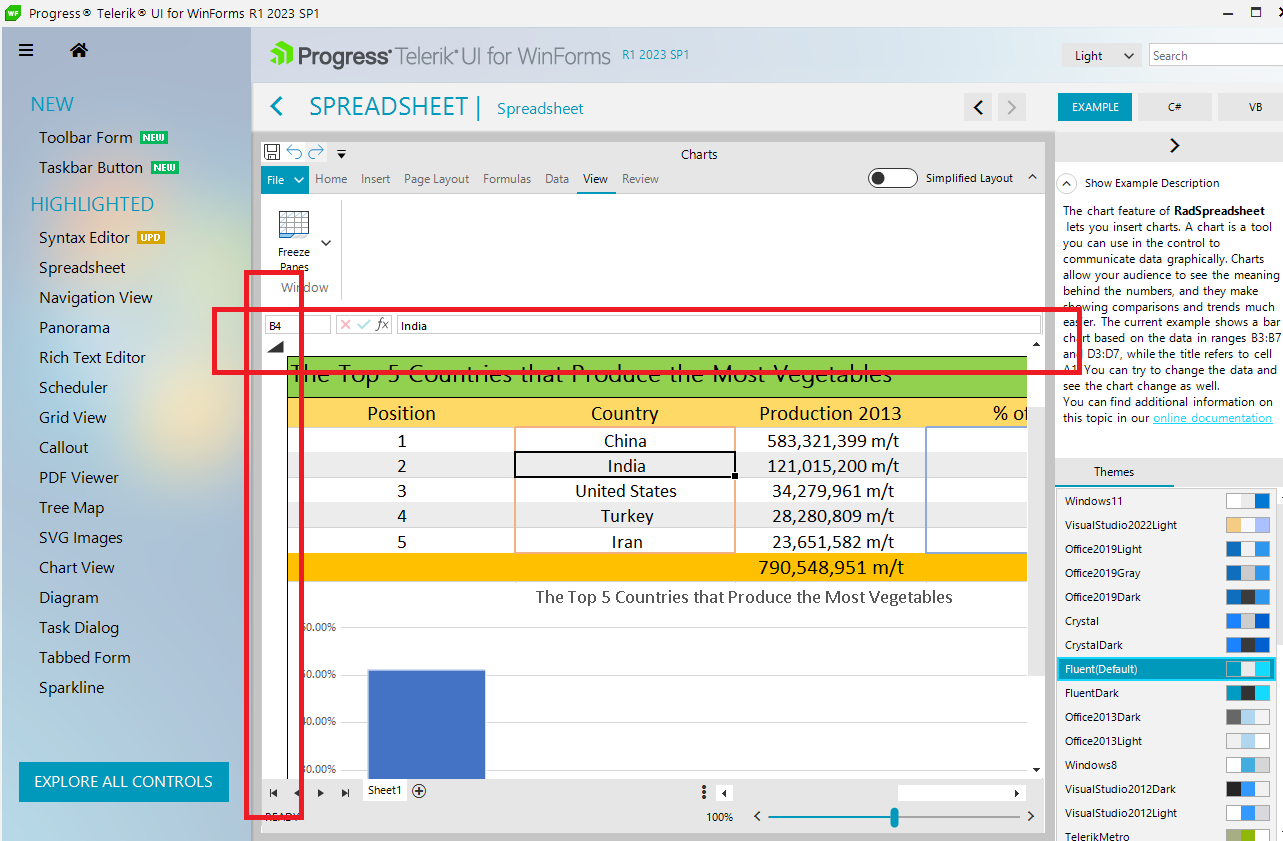
Task: Cancel the formula bar entry with X
Action: (x=346, y=325)
